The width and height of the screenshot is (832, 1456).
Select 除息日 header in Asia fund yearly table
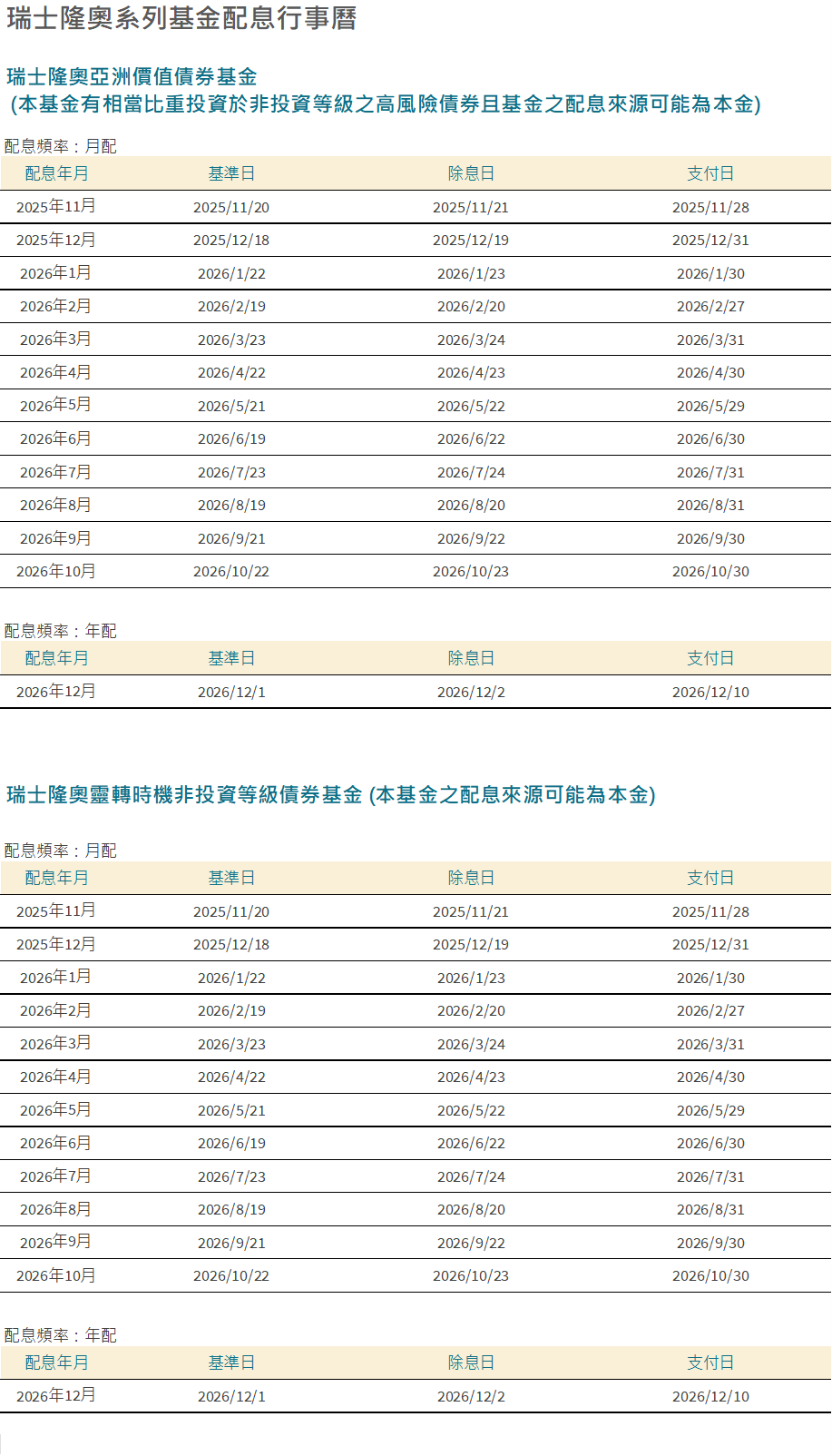(471, 658)
